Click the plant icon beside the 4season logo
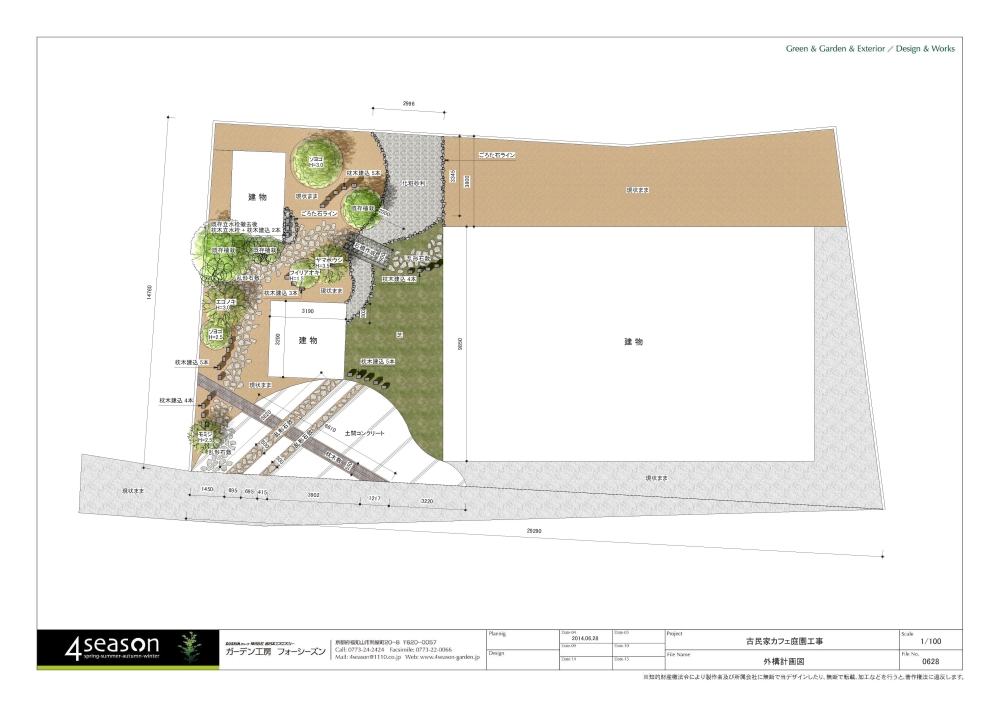 pyautogui.click(x=188, y=647)
